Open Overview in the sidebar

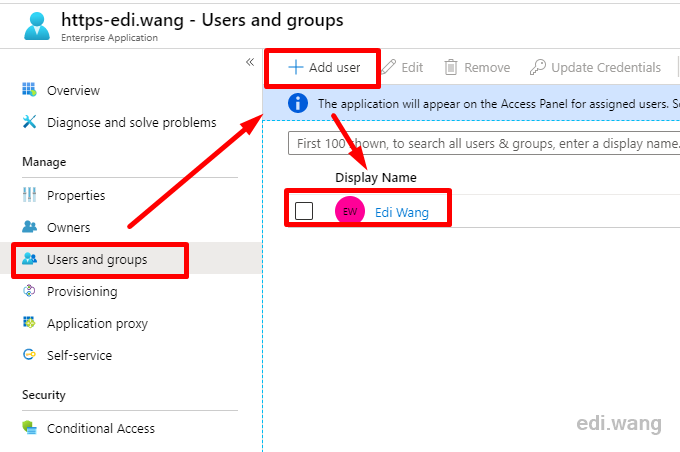pos(73,90)
